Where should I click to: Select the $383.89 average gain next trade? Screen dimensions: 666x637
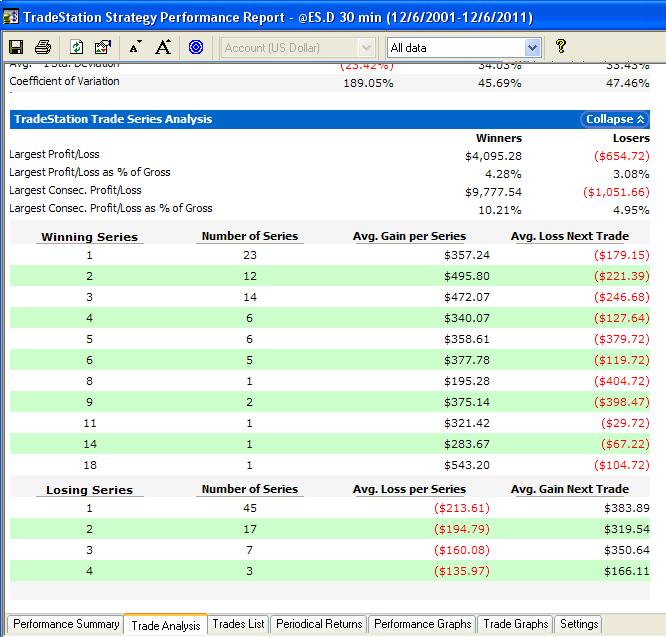click(626, 508)
